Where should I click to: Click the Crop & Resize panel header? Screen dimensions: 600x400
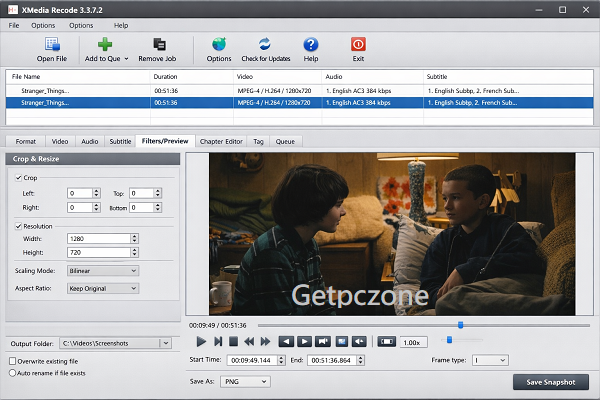tap(93, 159)
